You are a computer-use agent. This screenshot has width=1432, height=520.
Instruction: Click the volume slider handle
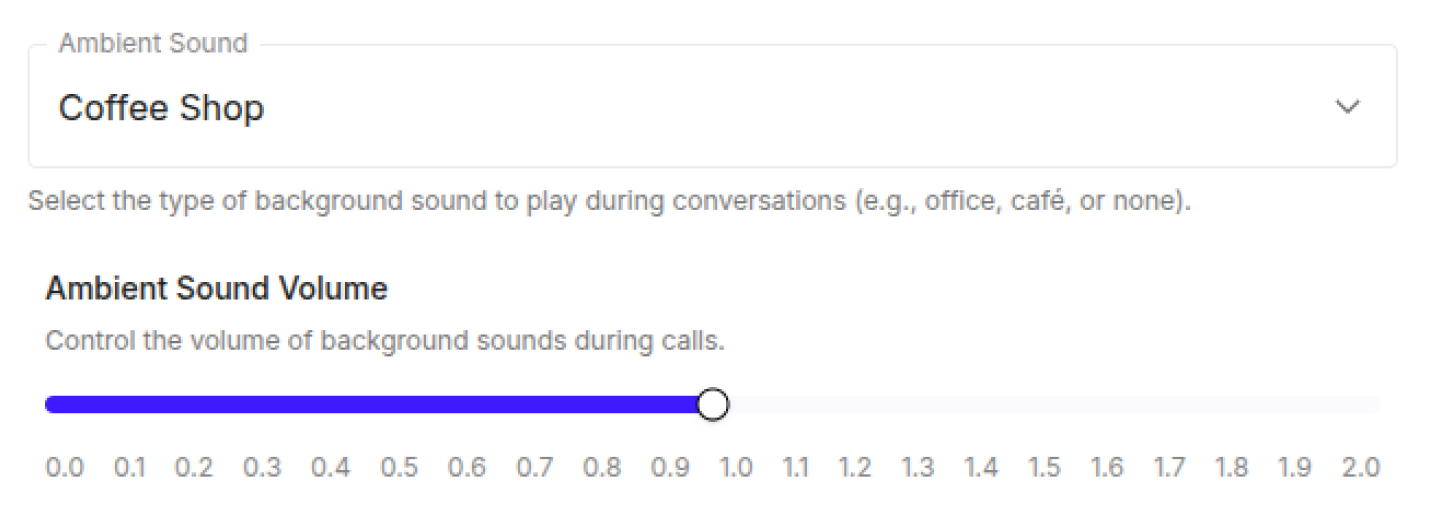click(x=712, y=405)
